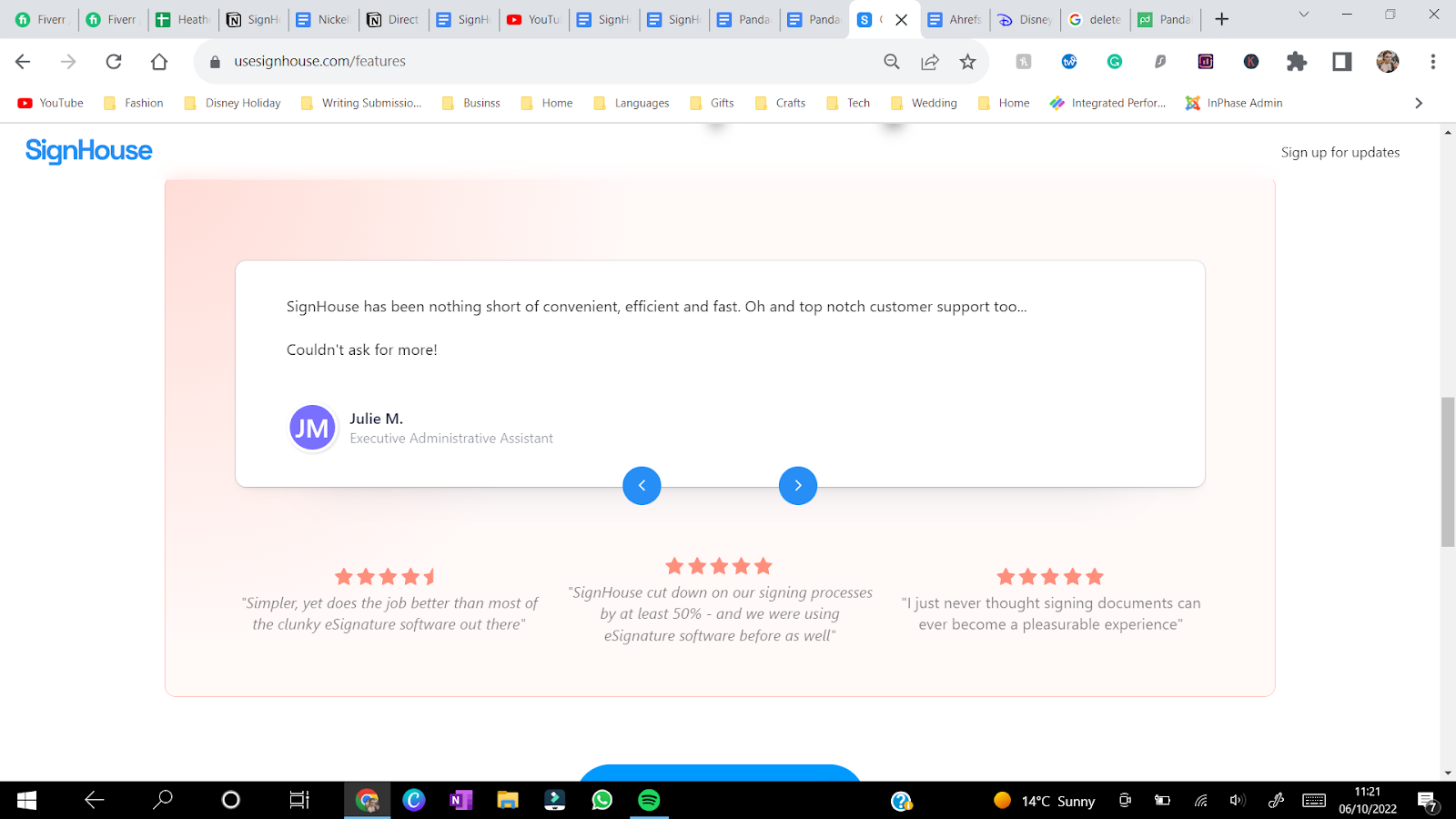Screen dimensions: 1456x819
Task: Open Cortana from the taskbar
Action: pyautogui.click(x=231, y=800)
